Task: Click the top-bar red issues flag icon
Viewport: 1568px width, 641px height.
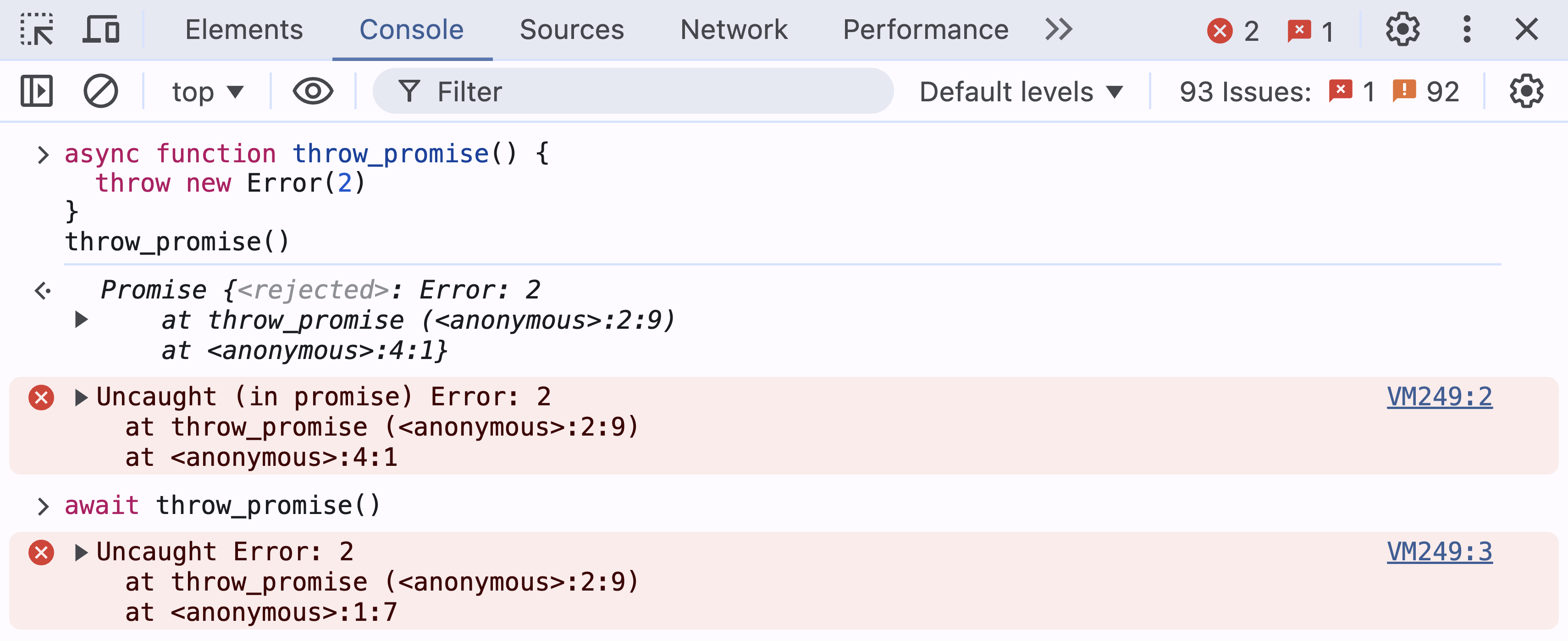Action: 1299,30
